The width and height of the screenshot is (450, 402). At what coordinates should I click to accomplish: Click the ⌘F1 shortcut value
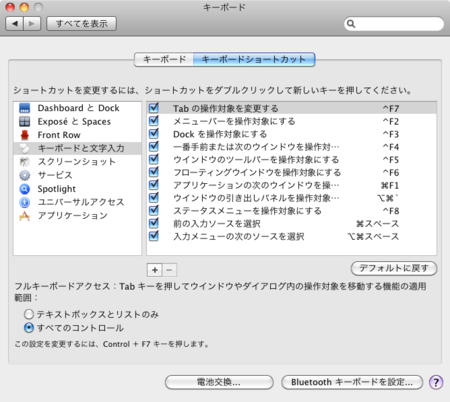click(390, 185)
